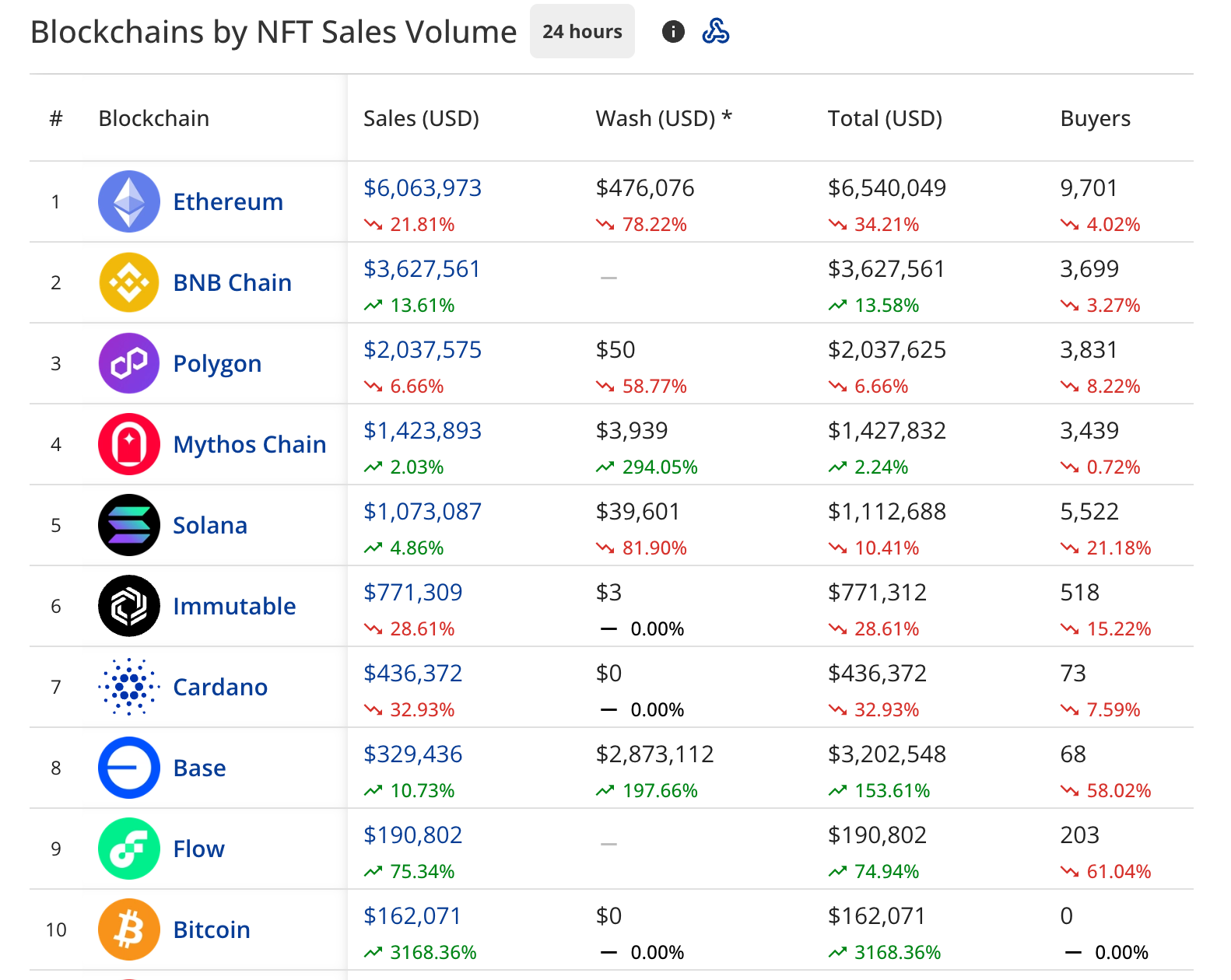Select Ethereum sales change 21.81%
Image resolution: width=1231 pixels, height=980 pixels.
[x=409, y=224]
